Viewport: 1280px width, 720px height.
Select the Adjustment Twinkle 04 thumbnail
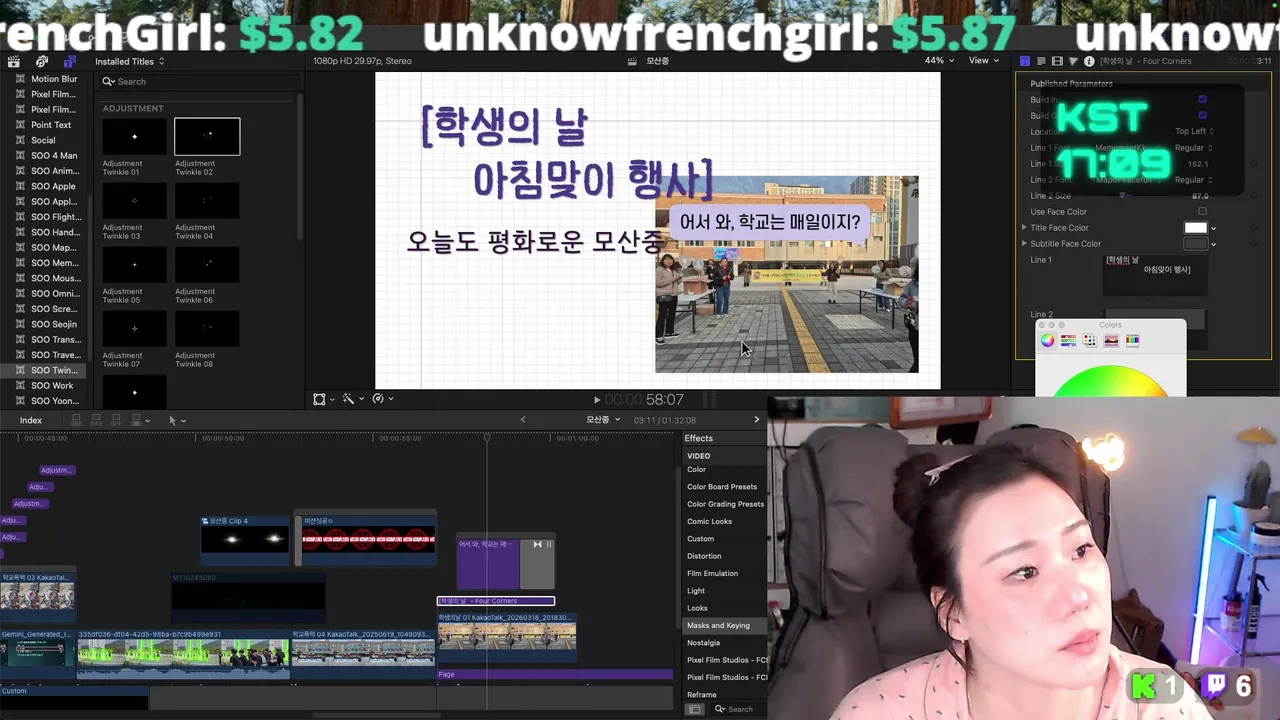click(x=207, y=201)
